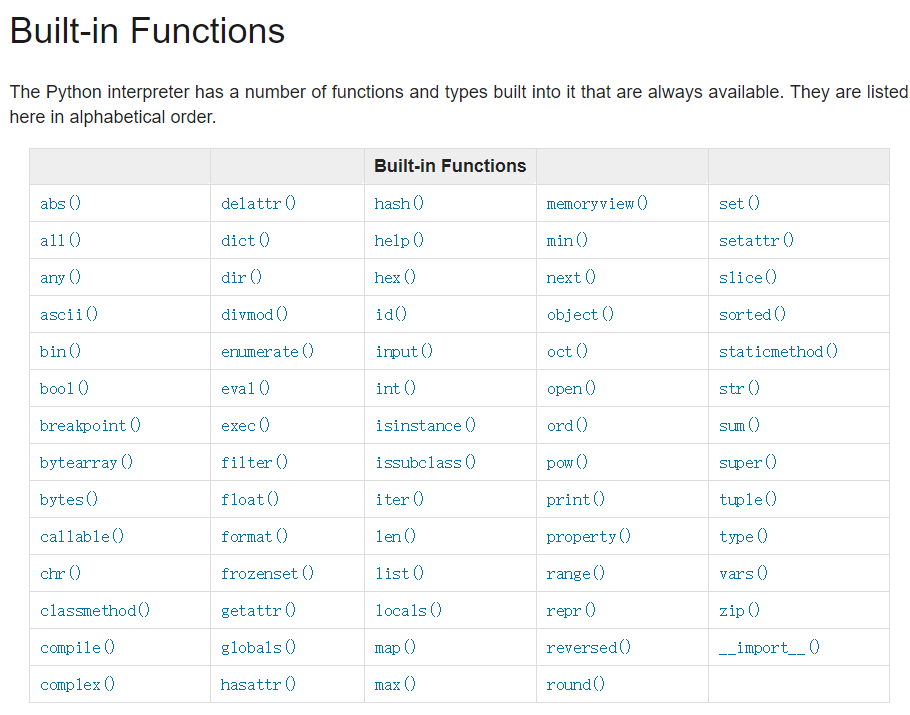Click the Built-in Functions table header
The image size is (910, 715).
pyautogui.click(x=450, y=166)
